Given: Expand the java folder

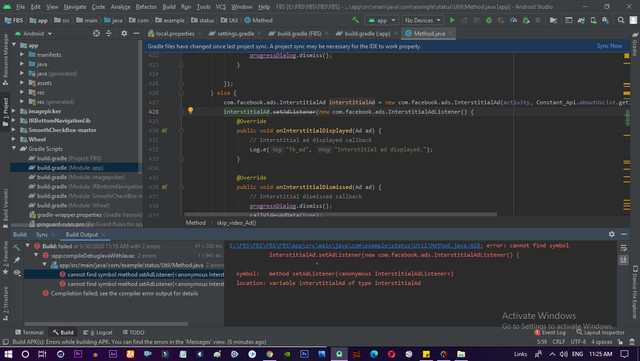Looking at the screenshot, I should 22,64.
